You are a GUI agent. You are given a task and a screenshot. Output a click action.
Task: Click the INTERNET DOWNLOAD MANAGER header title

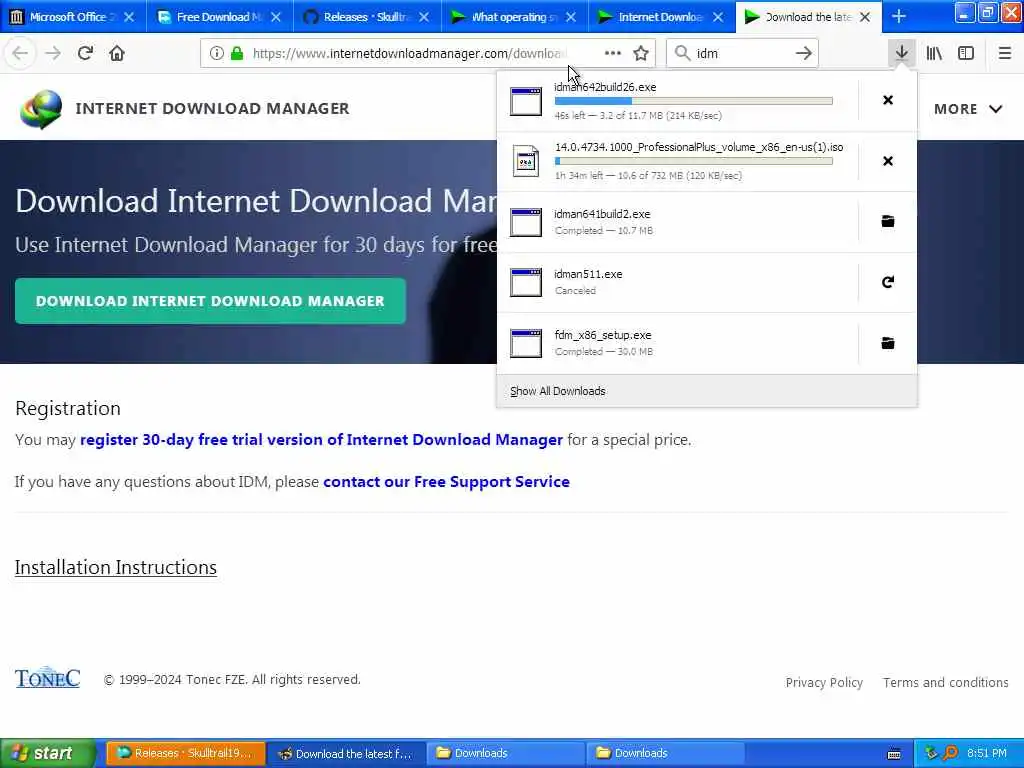click(212, 108)
